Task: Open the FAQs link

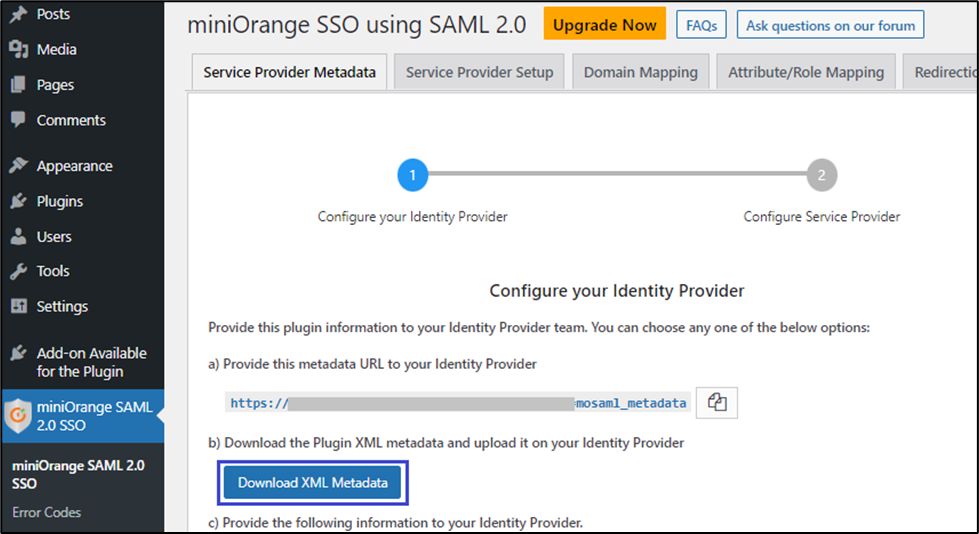Action: point(701,25)
